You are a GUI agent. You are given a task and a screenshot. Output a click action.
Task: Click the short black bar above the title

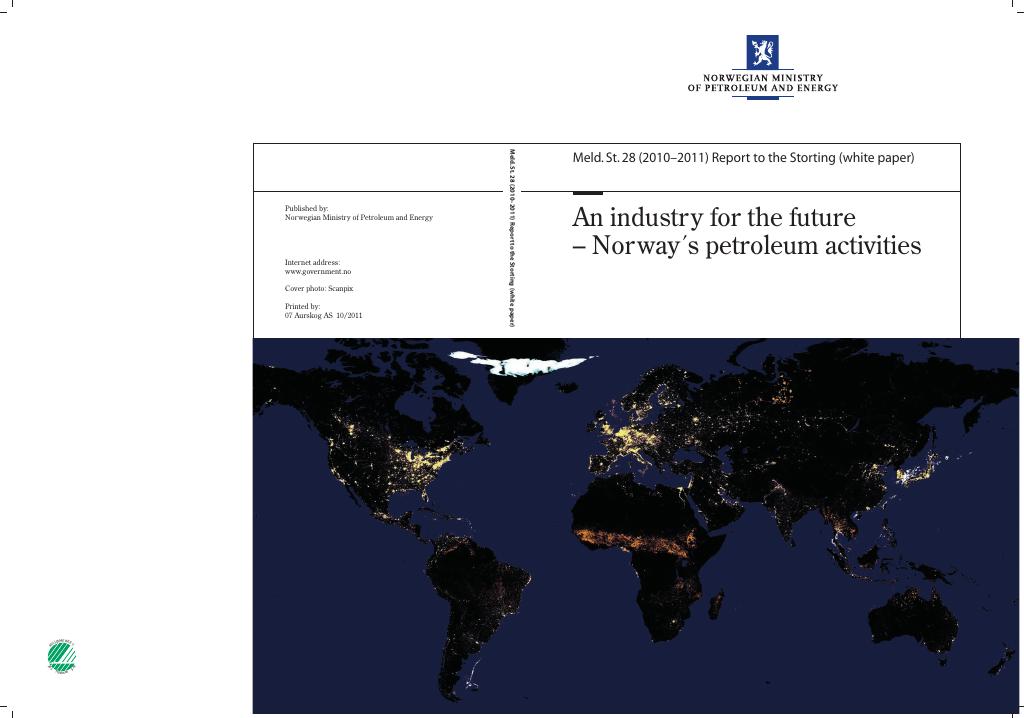(587, 193)
